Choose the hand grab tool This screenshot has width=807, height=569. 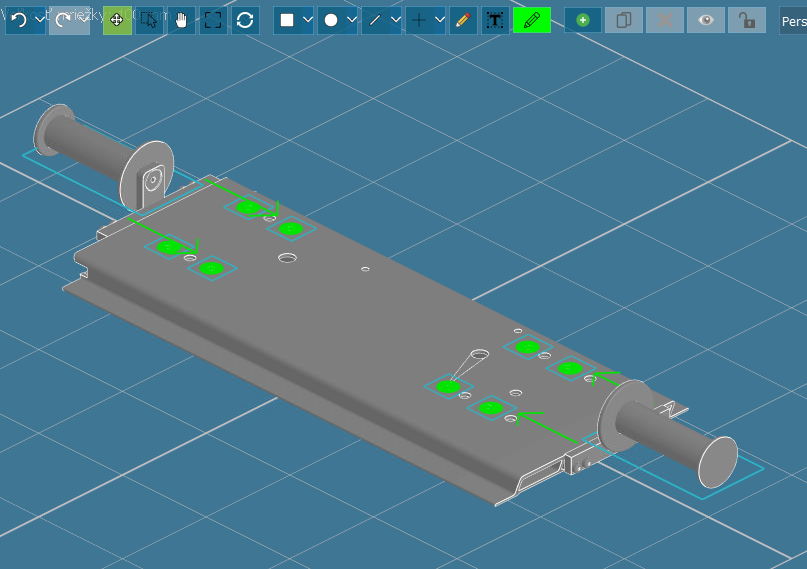(181, 20)
